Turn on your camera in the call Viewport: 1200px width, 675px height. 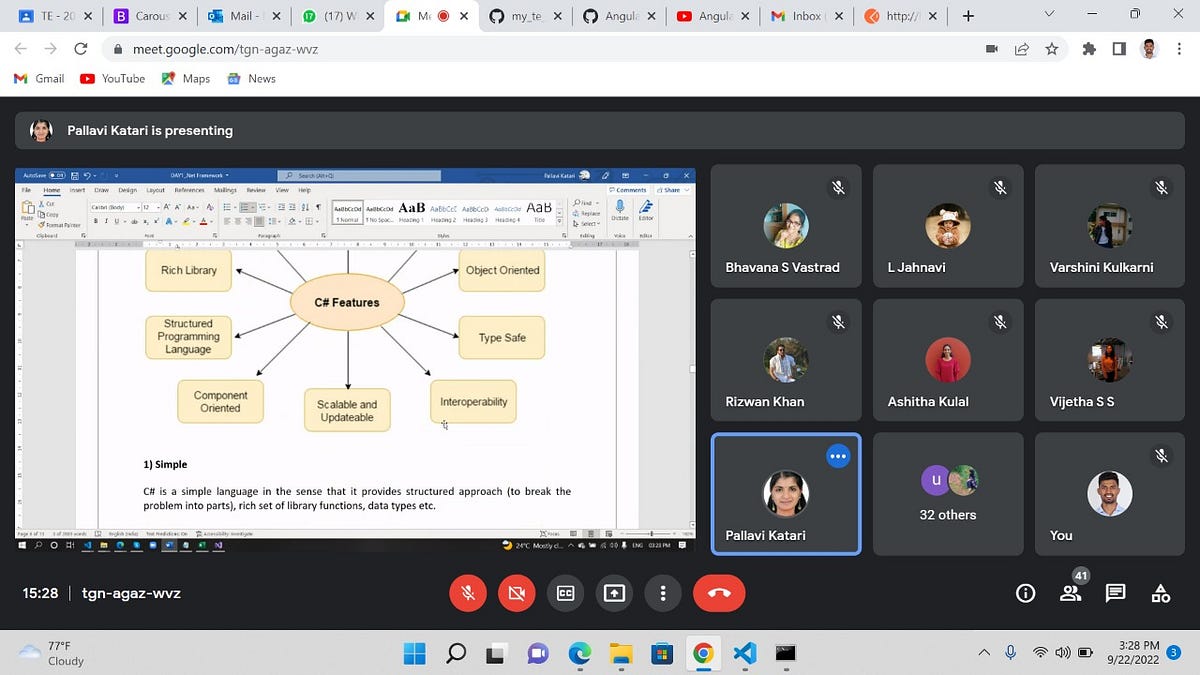[516, 593]
